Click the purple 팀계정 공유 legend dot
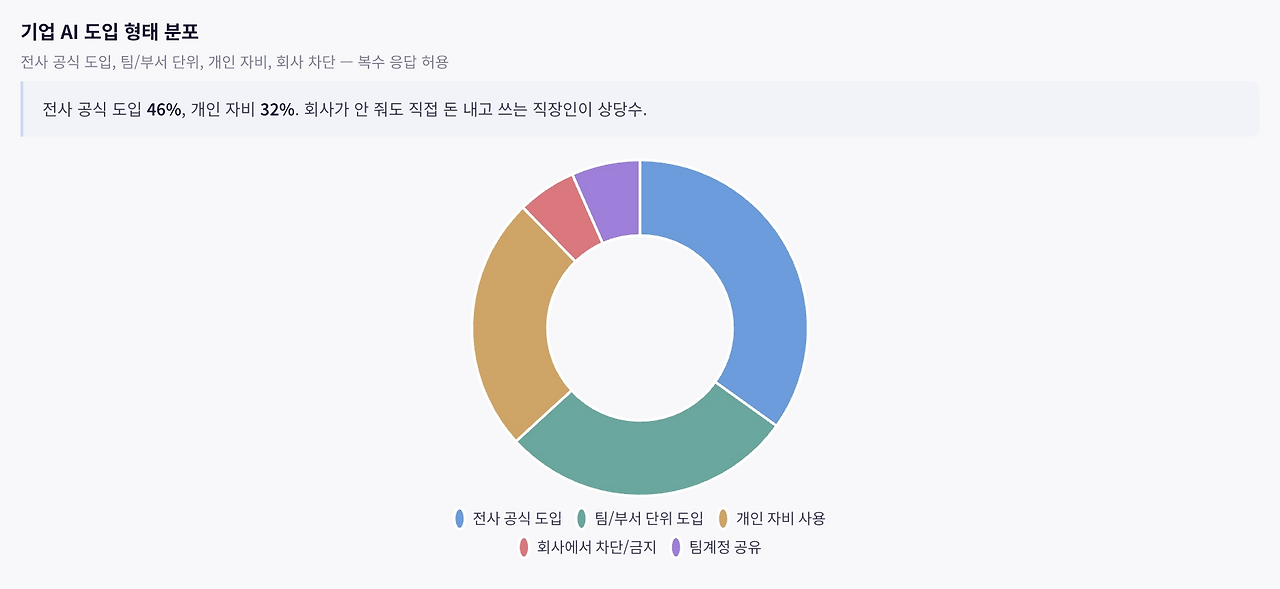 pos(676,547)
